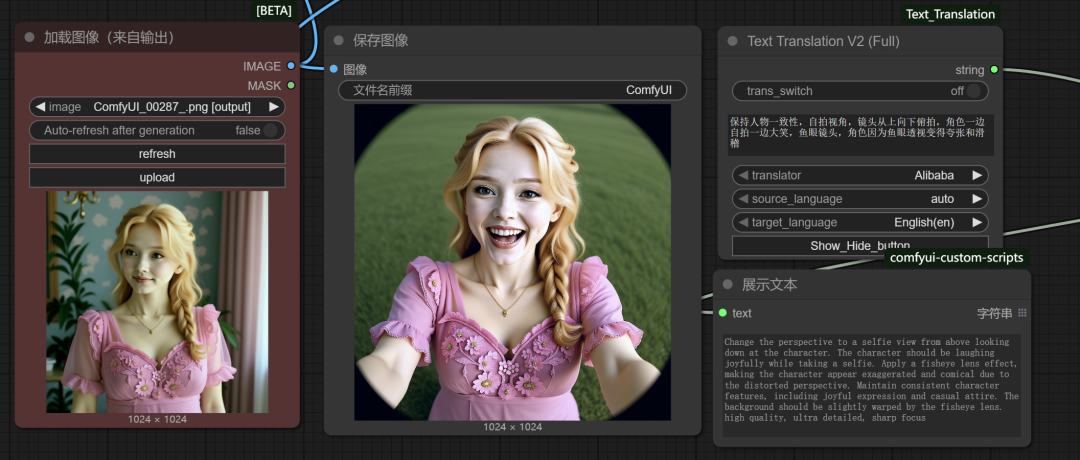Click the grid icon beside 字符串
This screenshot has width=1080, height=460.
point(1022,313)
